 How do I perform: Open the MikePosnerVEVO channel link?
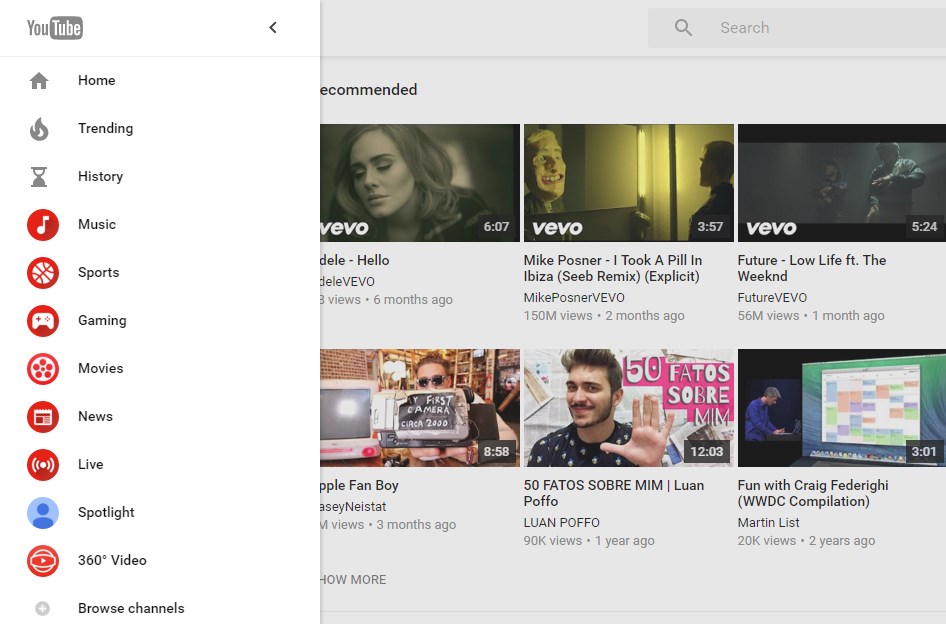574,298
